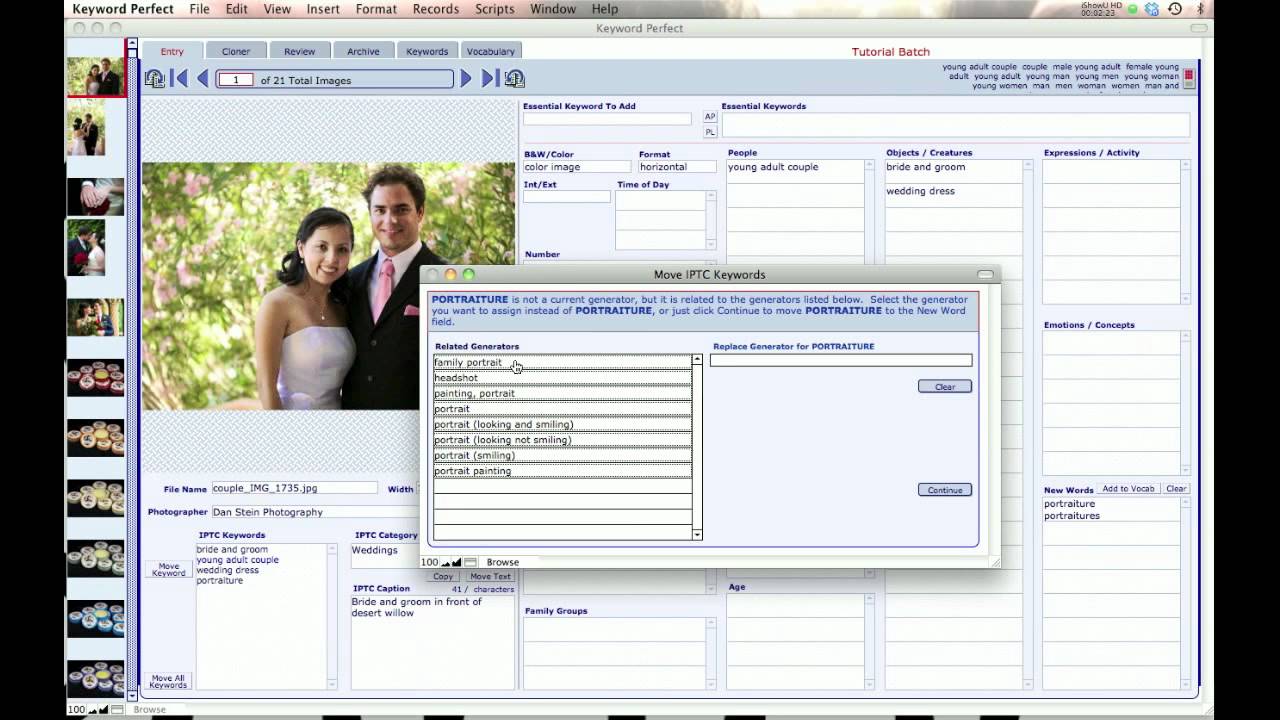Click 'portraiture' in IPTC Keywords list

[x=220, y=581]
